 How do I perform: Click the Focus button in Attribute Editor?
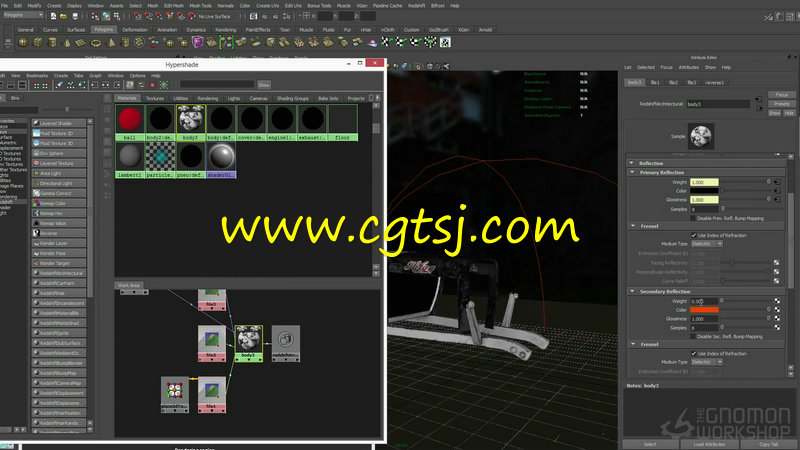pos(782,95)
